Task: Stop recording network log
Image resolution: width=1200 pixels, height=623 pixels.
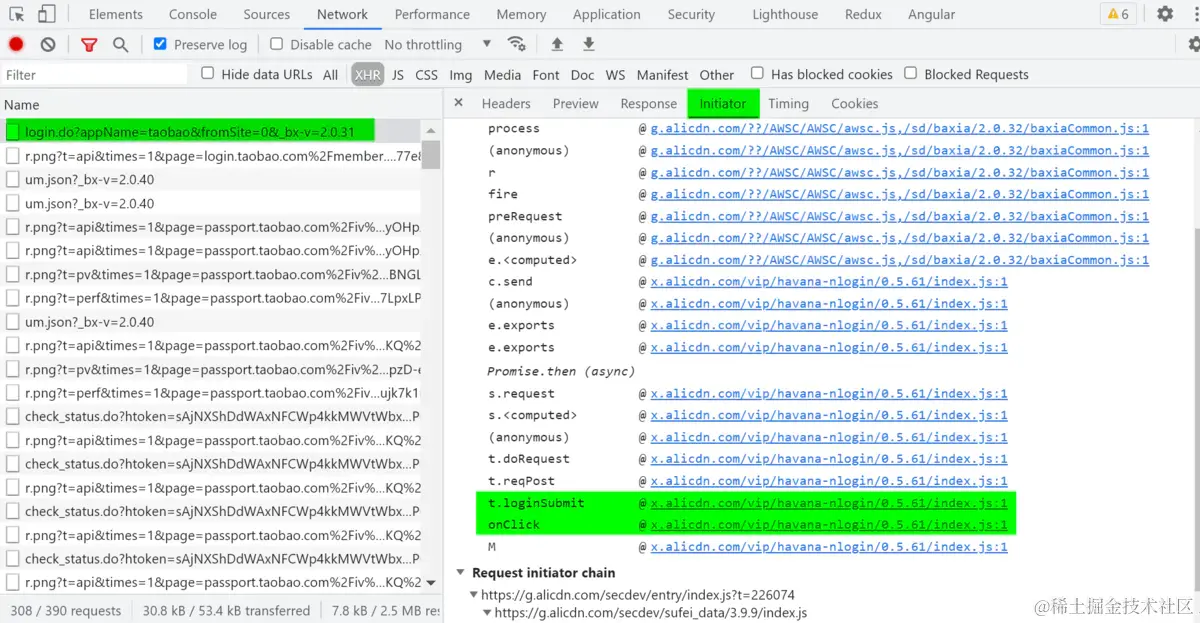Action: tap(16, 44)
